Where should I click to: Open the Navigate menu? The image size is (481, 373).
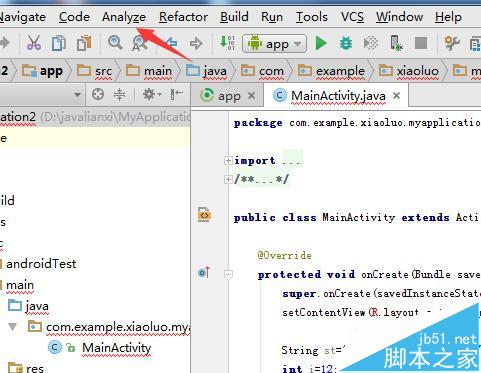pos(23,17)
